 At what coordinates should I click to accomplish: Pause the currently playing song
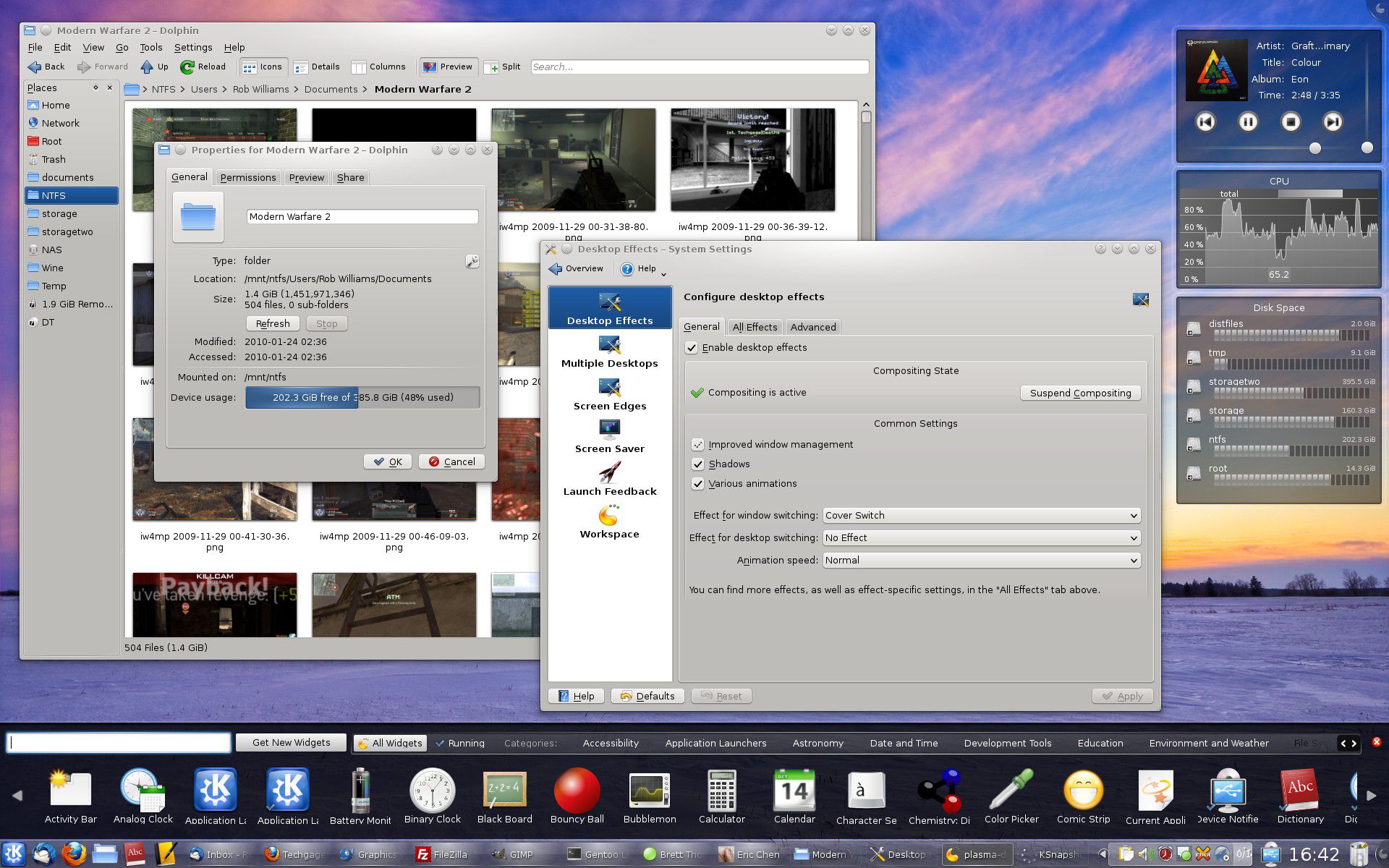click(1248, 122)
